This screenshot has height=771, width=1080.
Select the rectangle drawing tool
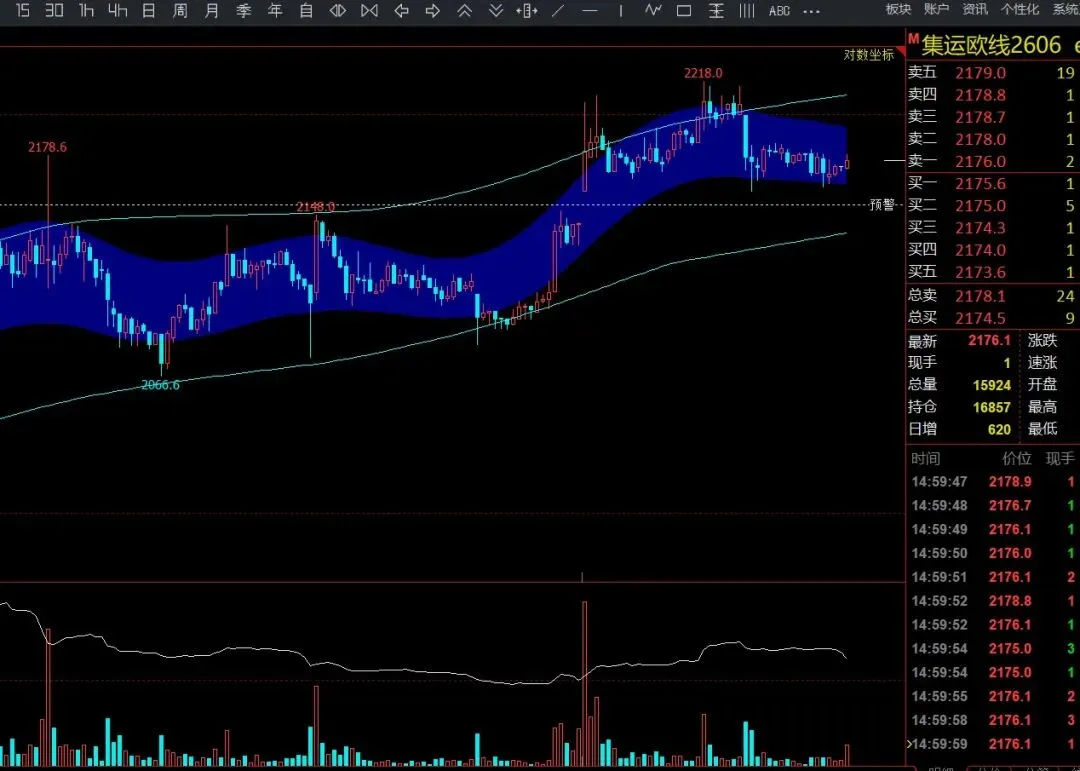click(684, 11)
